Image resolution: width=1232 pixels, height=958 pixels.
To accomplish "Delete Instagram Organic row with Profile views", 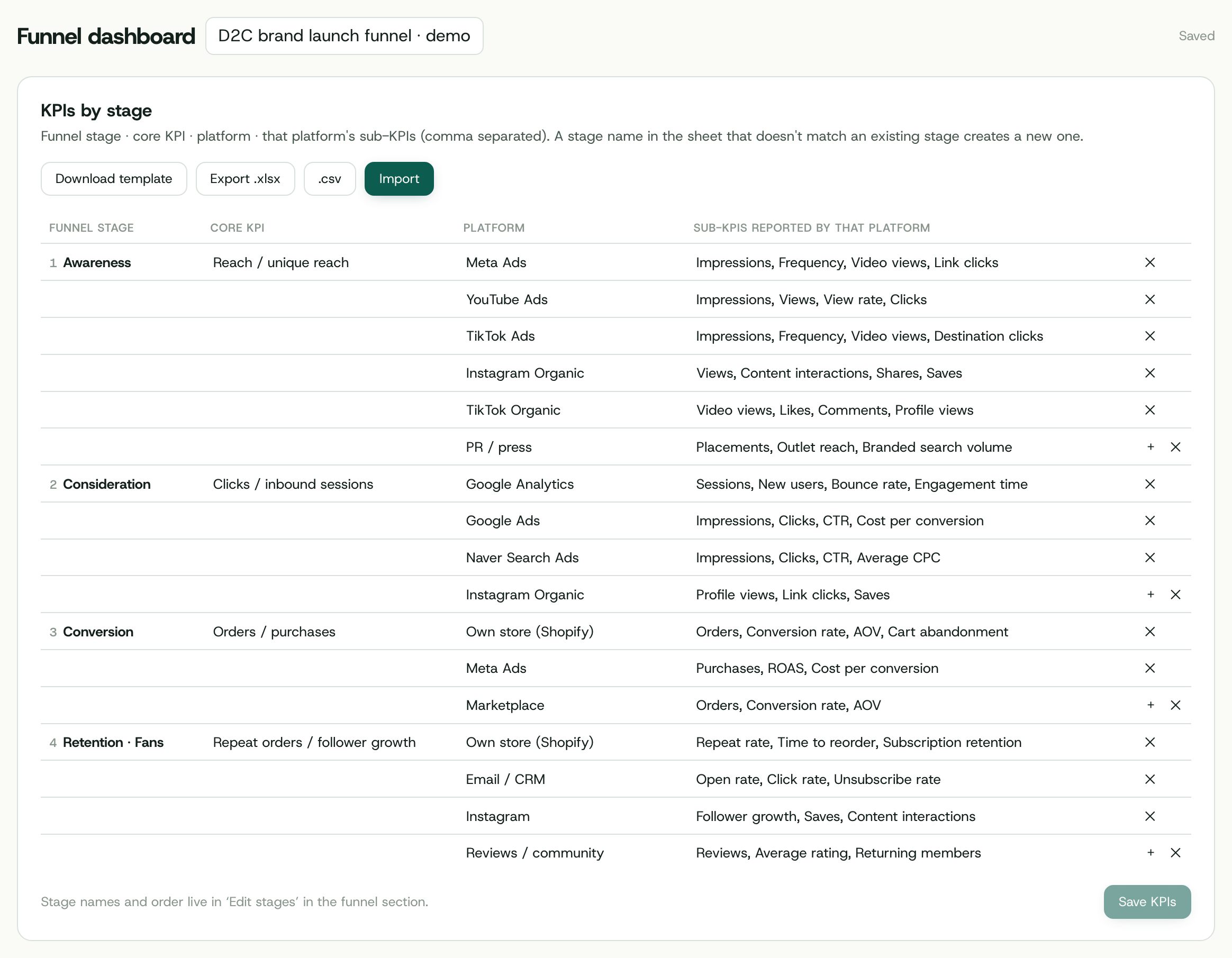I will (x=1175, y=595).
